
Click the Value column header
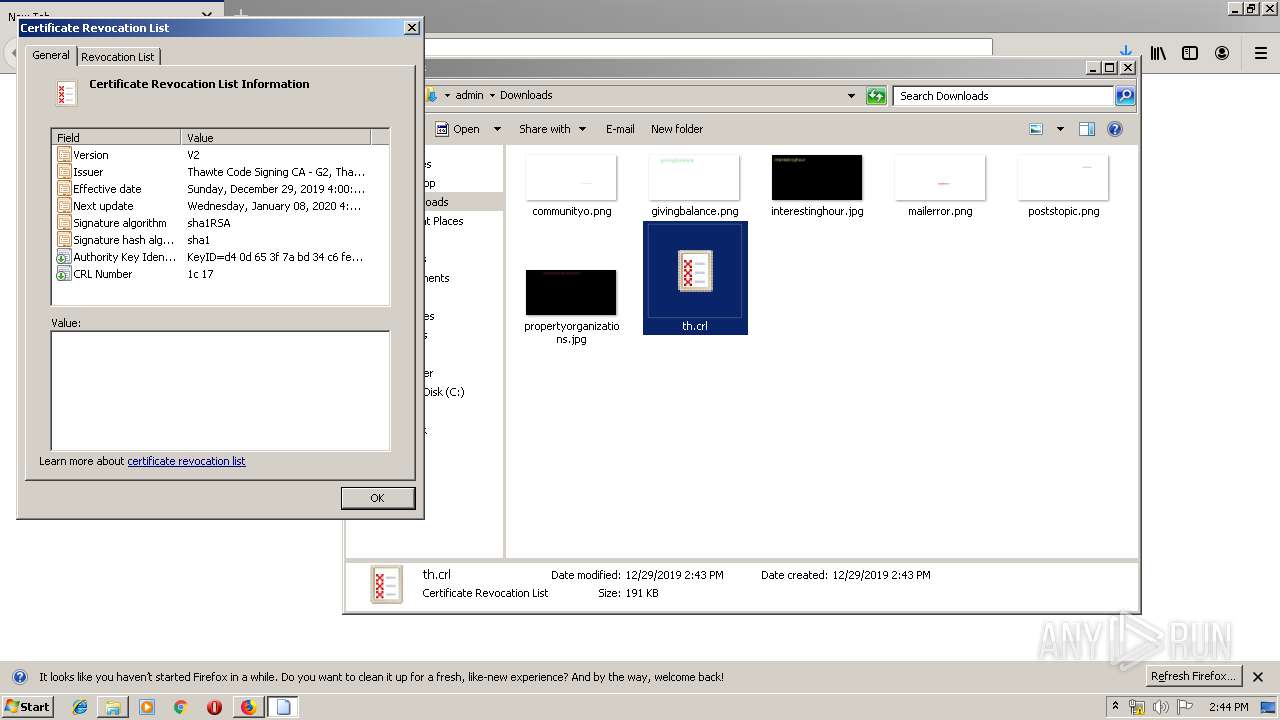(x=276, y=137)
